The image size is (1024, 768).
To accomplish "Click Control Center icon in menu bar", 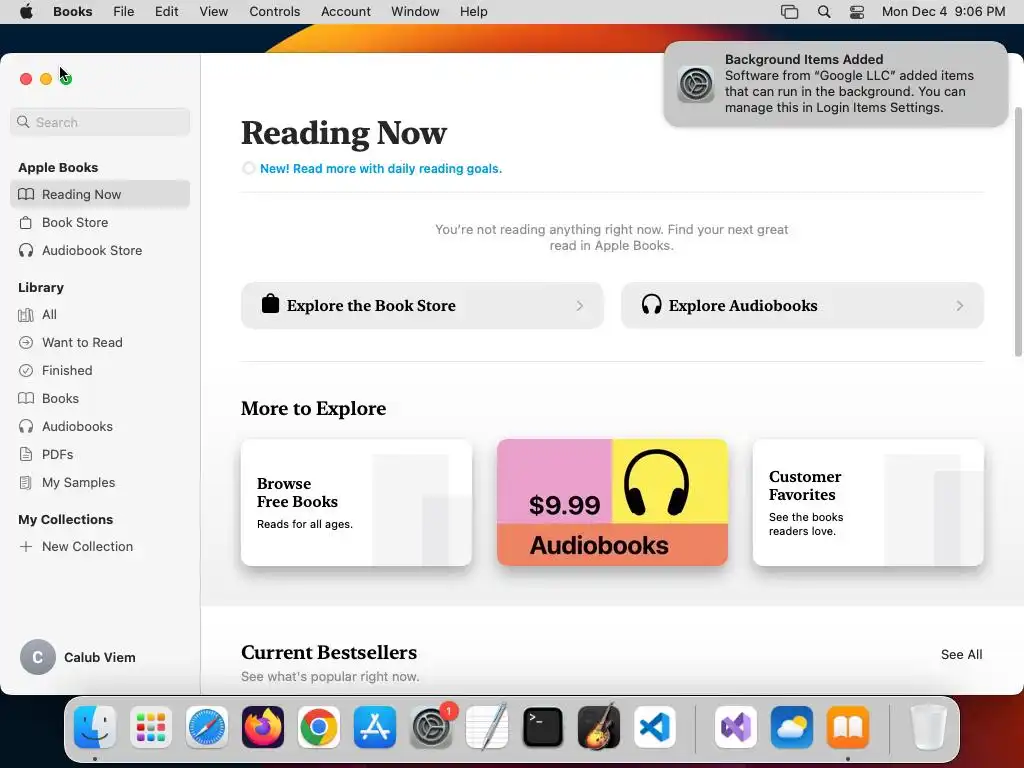I will click(x=857, y=12).
